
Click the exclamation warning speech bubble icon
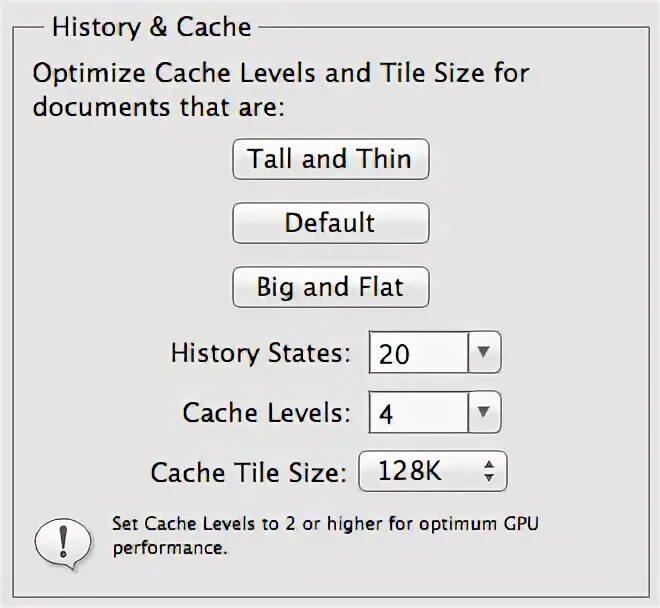(x=63, y=543)
